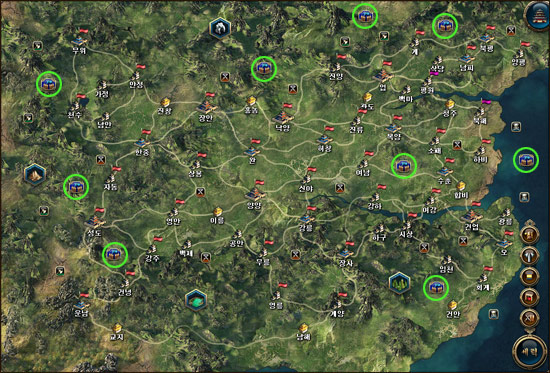Click the round crossed-swords button above 세력
Image resolution: width=550 pixels, height=373 pixels.
pos(529,319)
